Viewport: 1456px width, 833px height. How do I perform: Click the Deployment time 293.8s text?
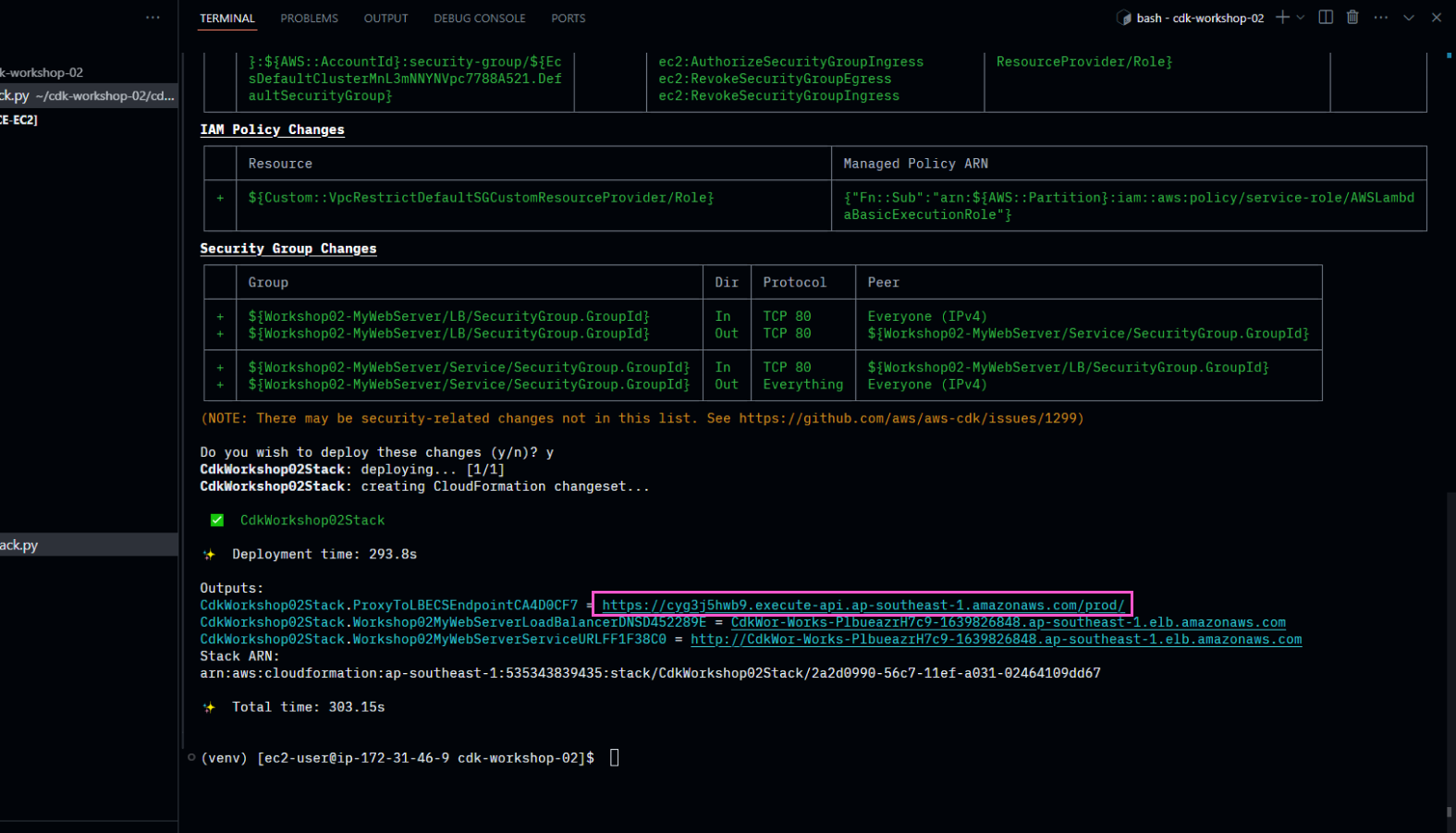pos(324,555)
